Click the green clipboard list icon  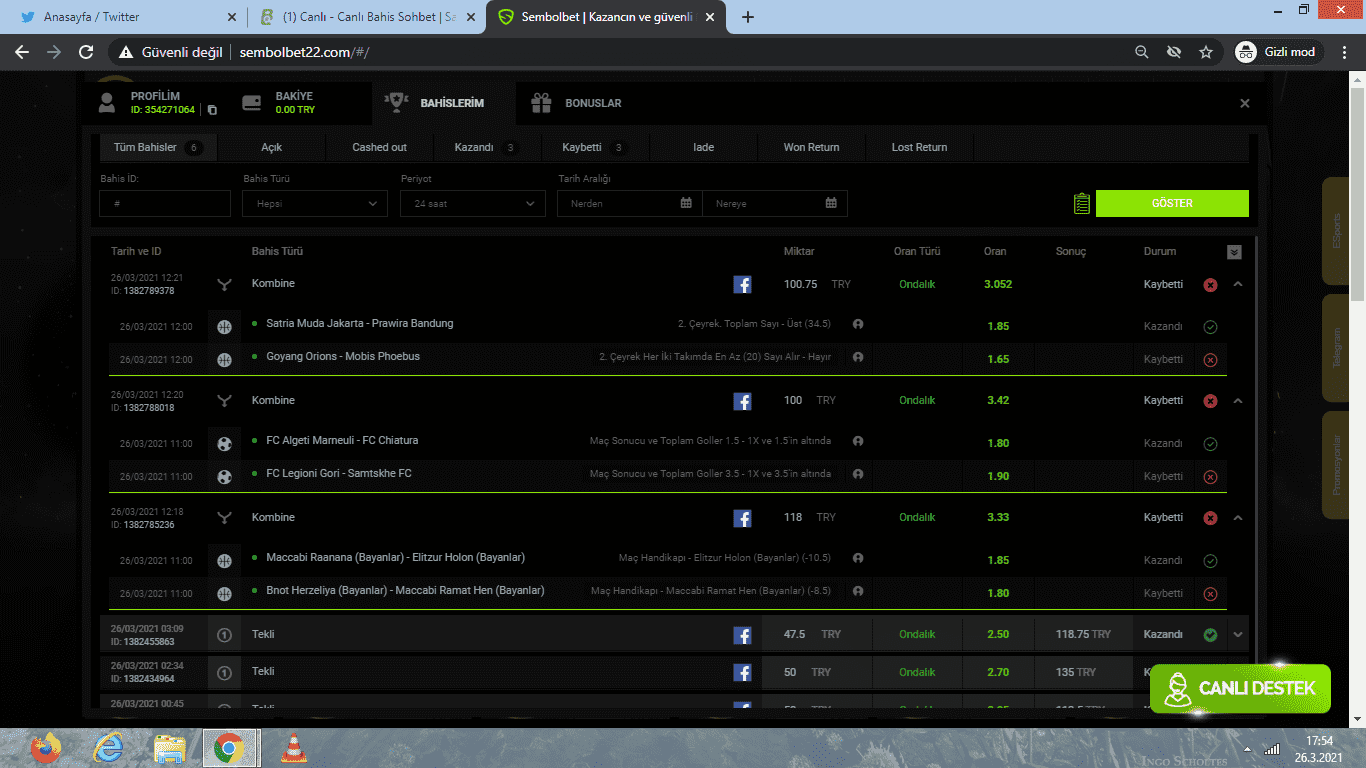click(1081, 203)
